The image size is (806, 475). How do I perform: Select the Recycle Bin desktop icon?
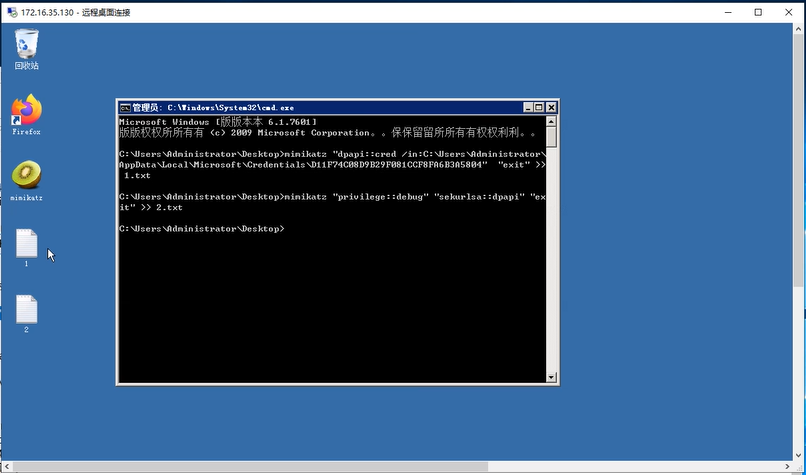(26, 49)
